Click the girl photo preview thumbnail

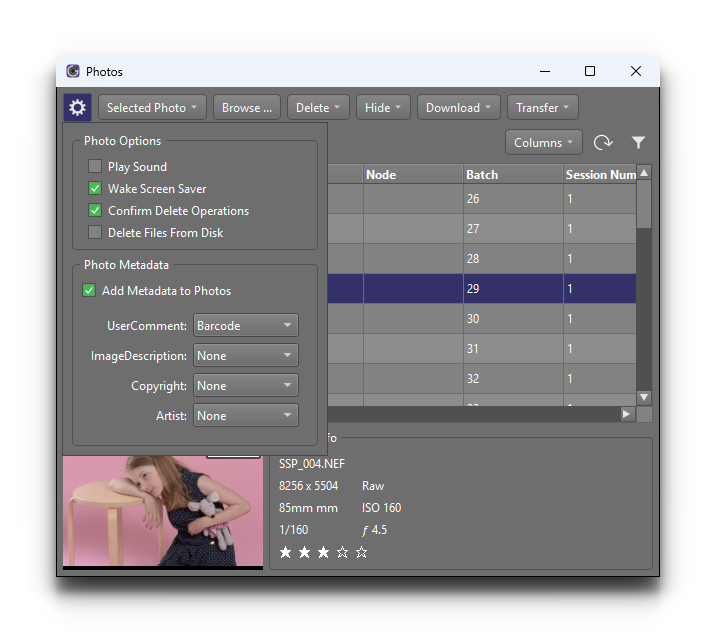pos(163,511)
